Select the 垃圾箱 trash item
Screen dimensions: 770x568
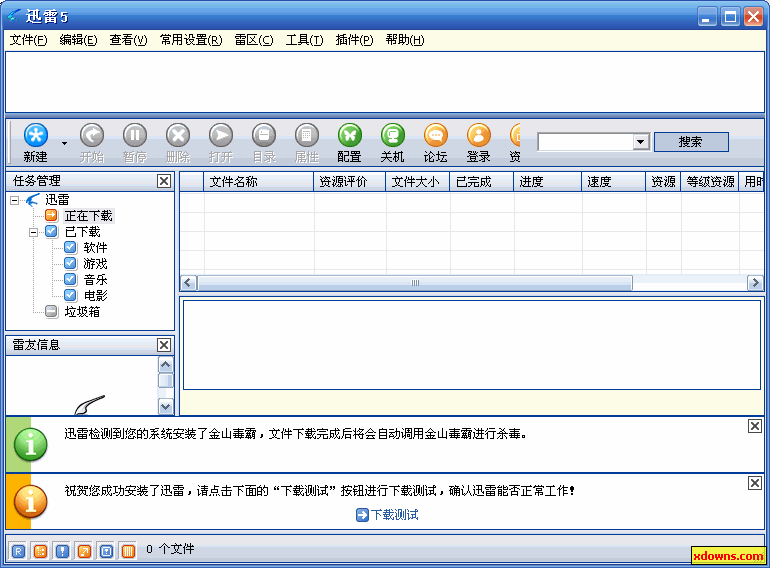pos(82,312)
